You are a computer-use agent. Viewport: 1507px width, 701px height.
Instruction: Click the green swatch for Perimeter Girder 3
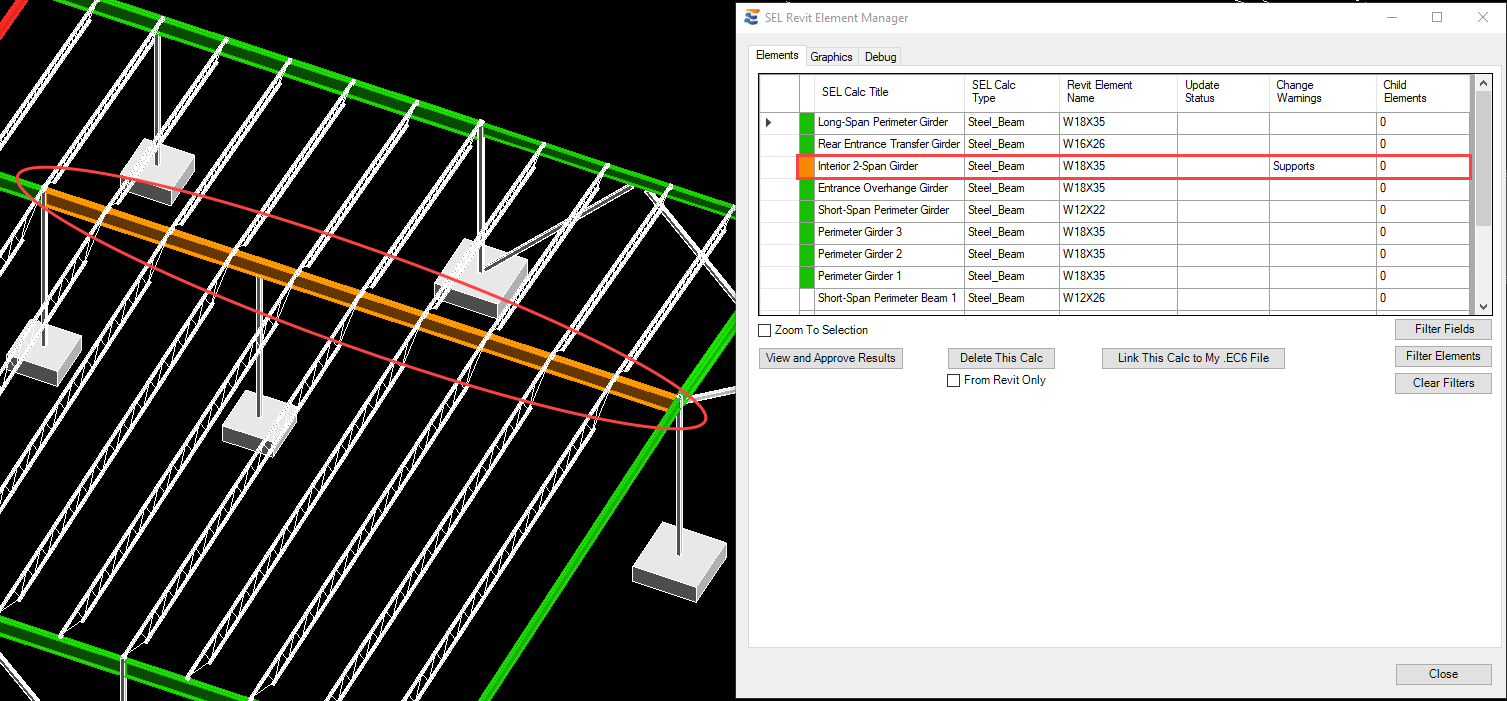pos(807,232)
